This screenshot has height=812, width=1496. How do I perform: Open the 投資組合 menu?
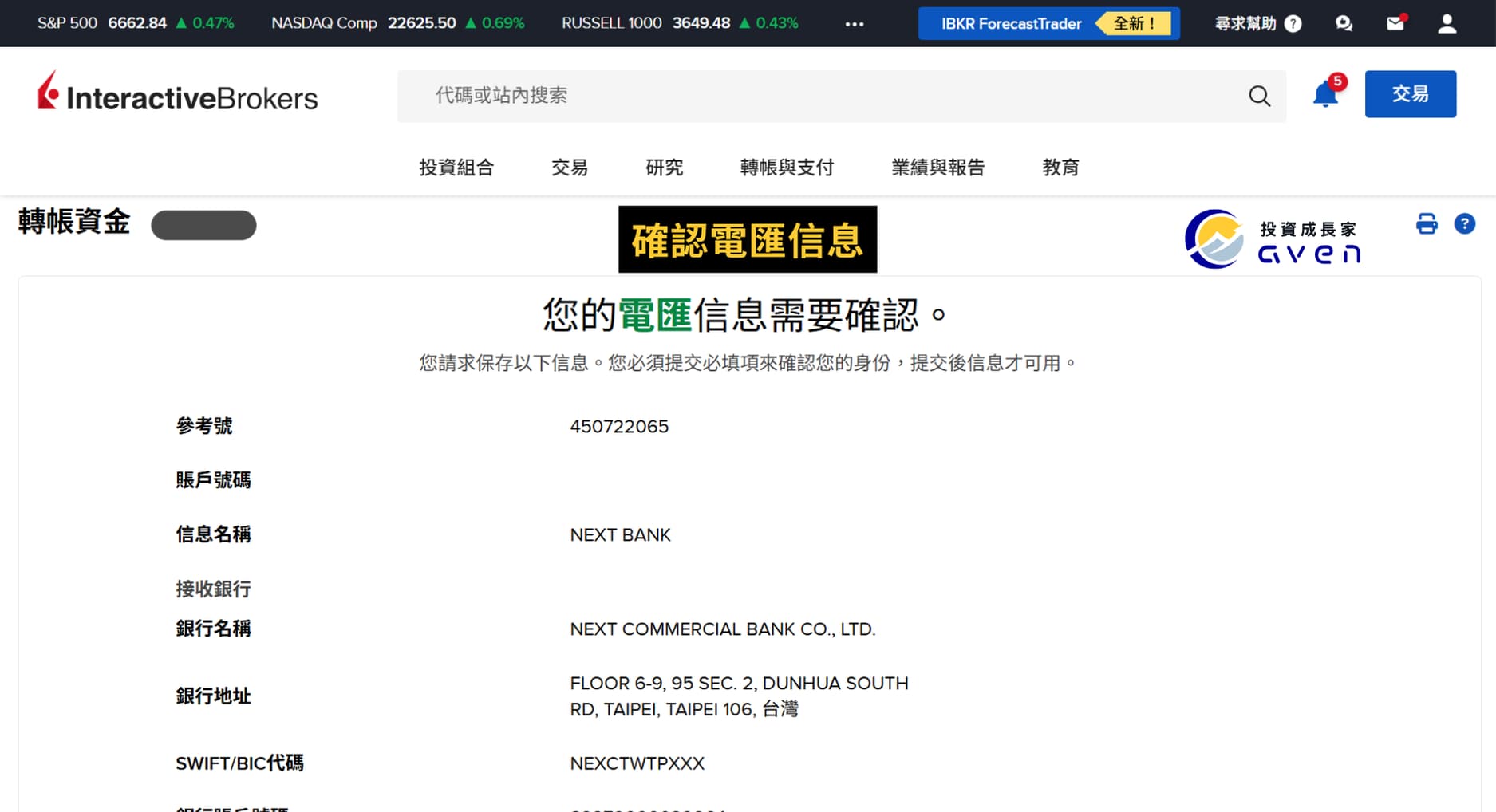pyautogui.click(x=456, y=168)
